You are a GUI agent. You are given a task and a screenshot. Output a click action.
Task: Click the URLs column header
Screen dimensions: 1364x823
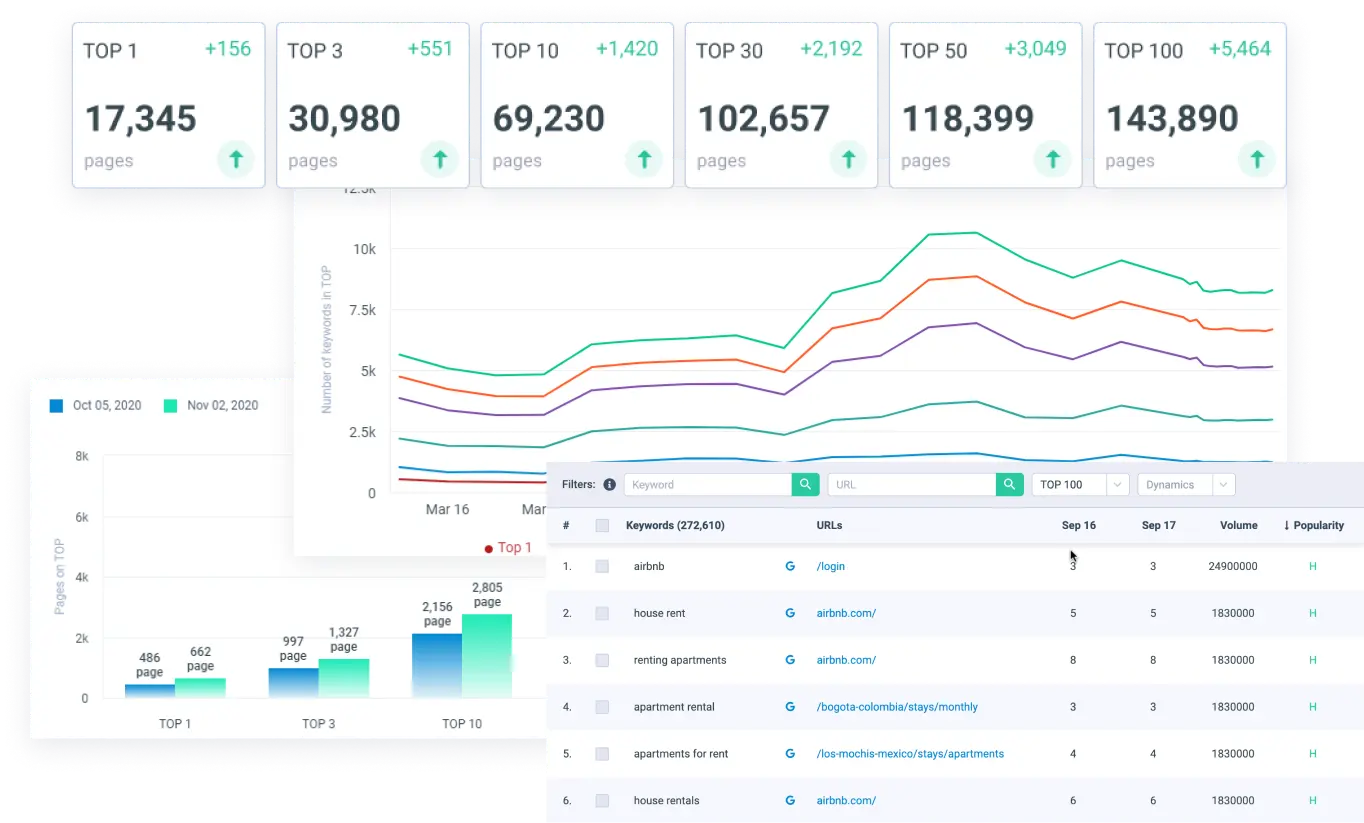pos(830,525)
